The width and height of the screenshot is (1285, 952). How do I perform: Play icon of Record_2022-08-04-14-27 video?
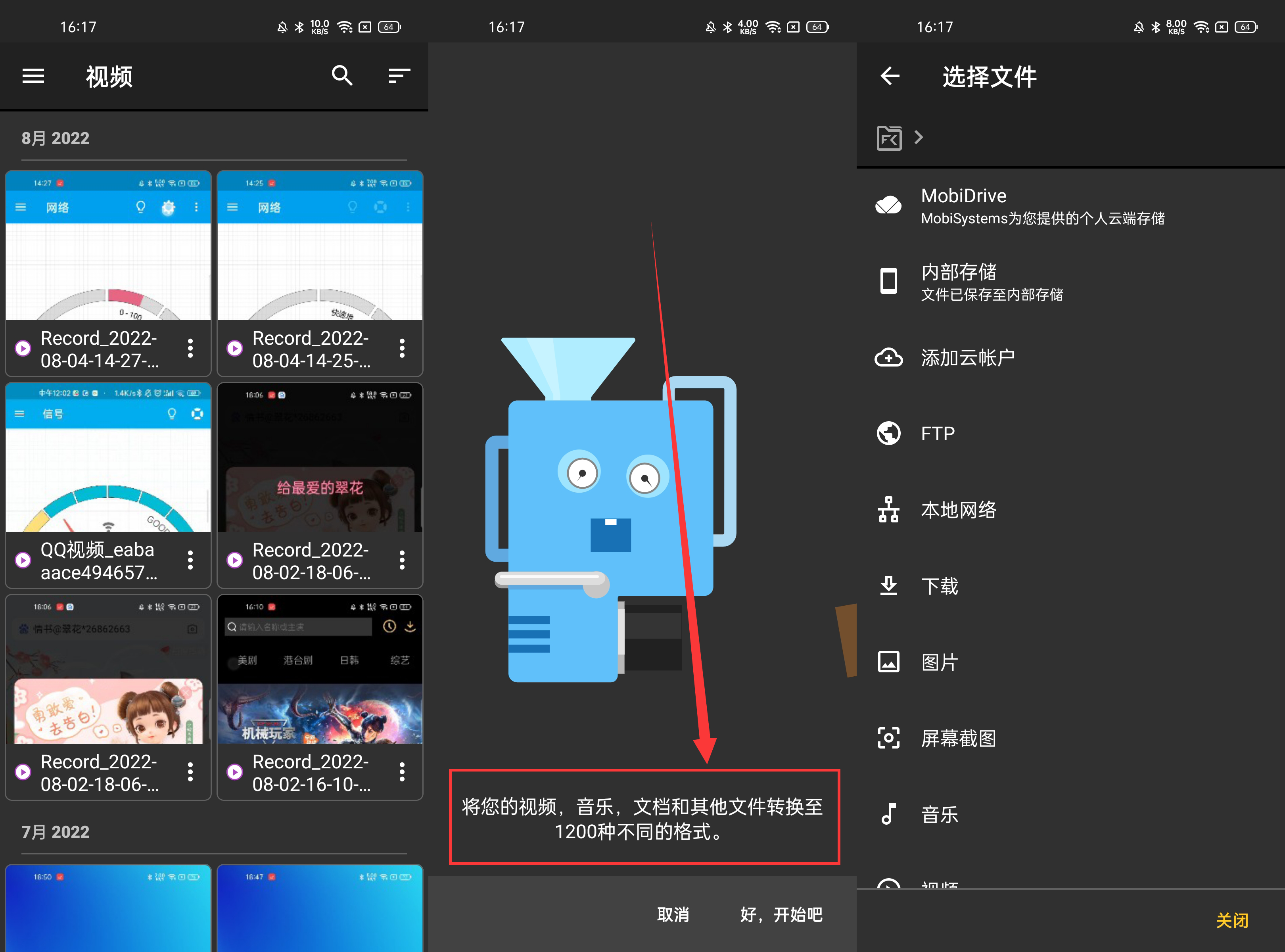coord(23,348)
